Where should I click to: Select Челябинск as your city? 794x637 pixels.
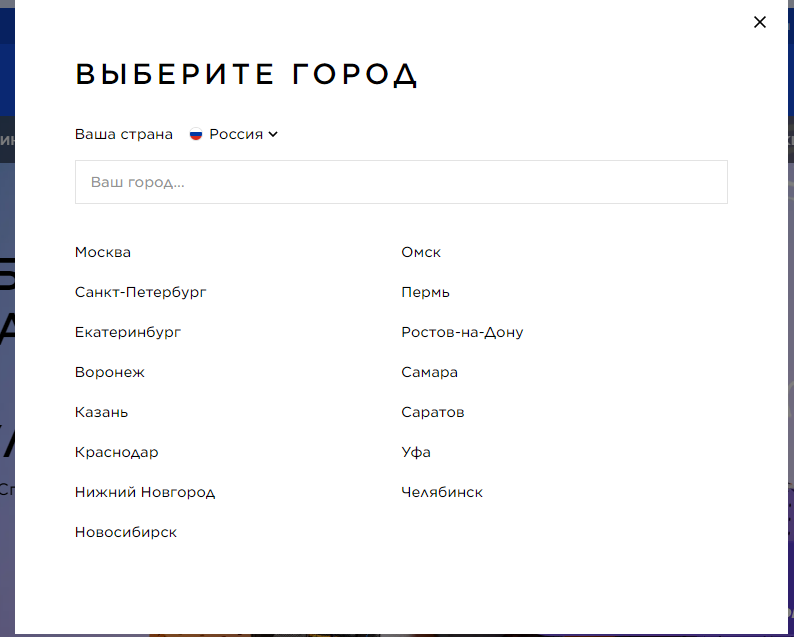[442, 492]
